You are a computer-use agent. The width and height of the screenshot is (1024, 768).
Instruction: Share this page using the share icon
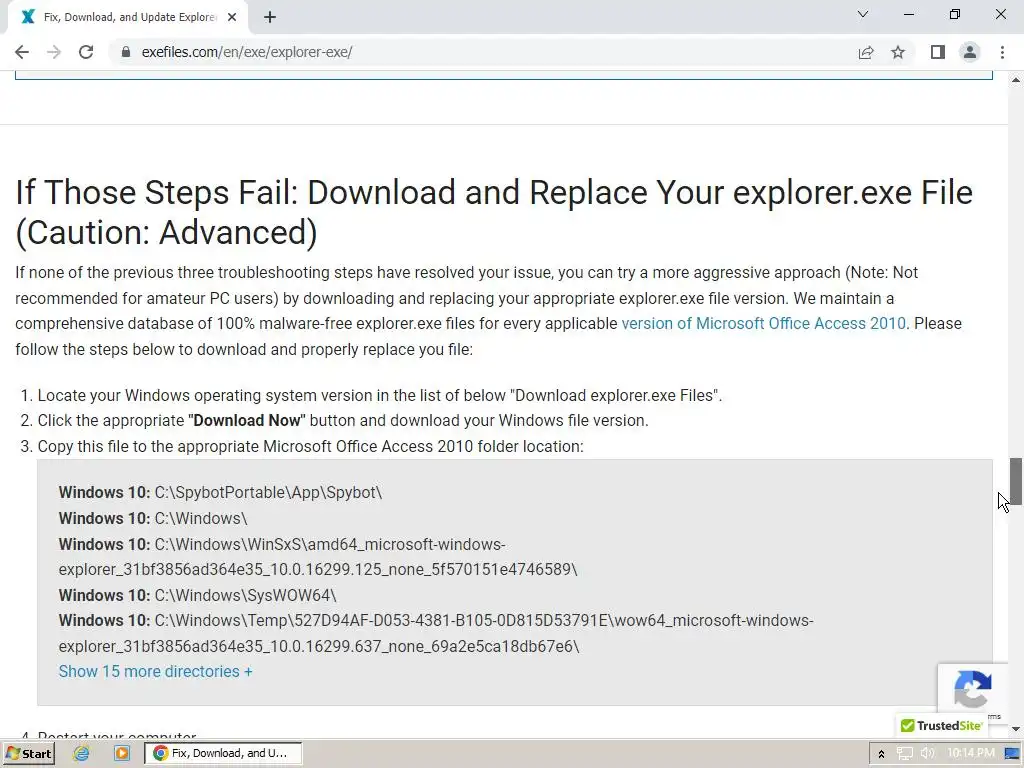pyautogui.click(x=866, y=52)
